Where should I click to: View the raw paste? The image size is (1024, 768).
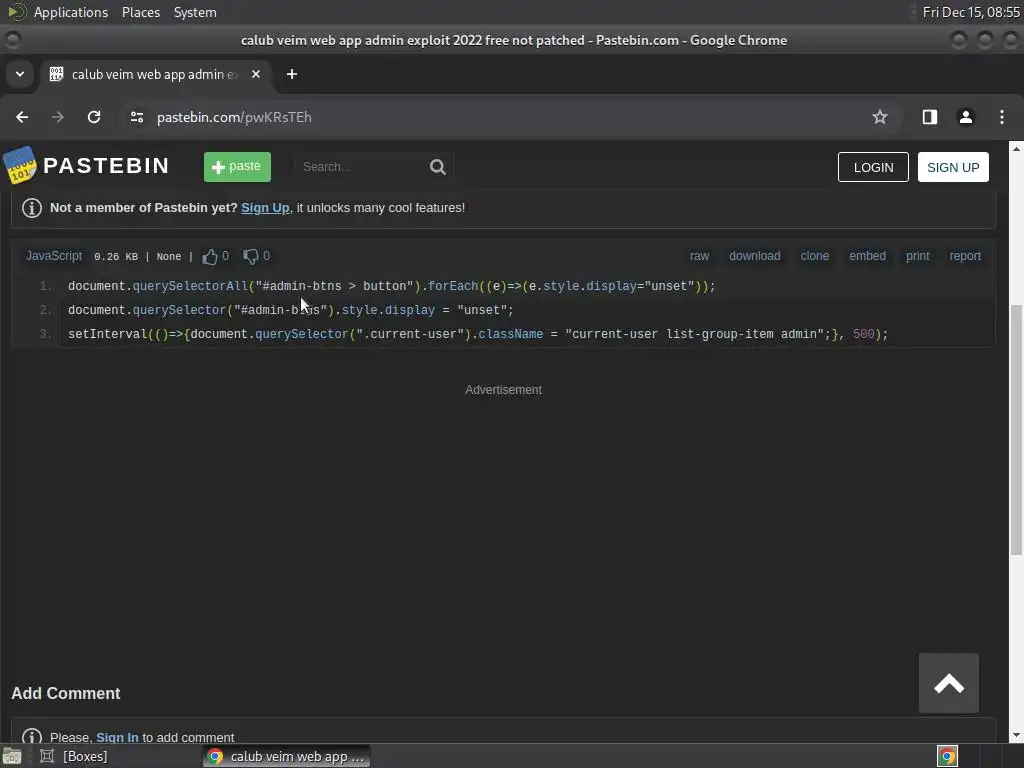click(x=699, y=256)
